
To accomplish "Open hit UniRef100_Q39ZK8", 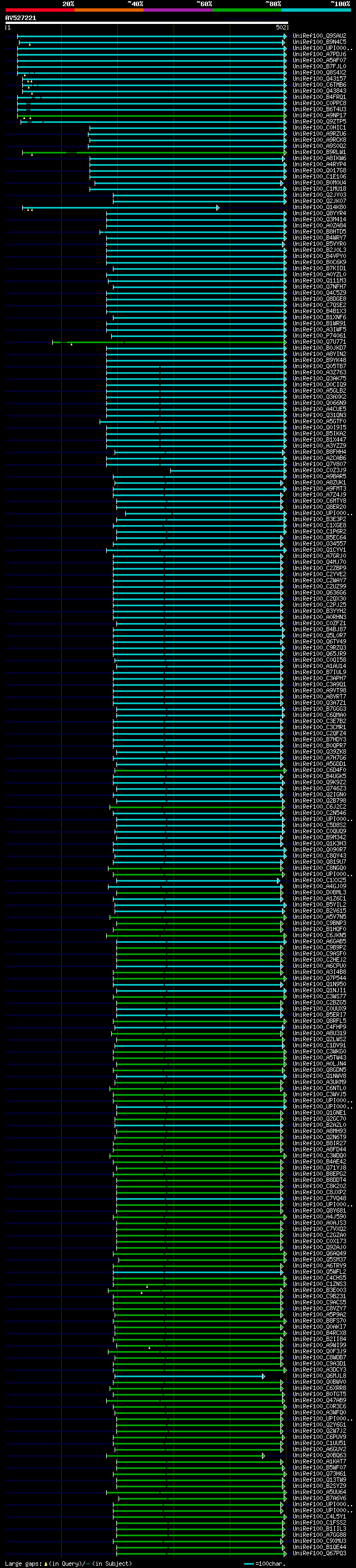I will click(319, 752).
